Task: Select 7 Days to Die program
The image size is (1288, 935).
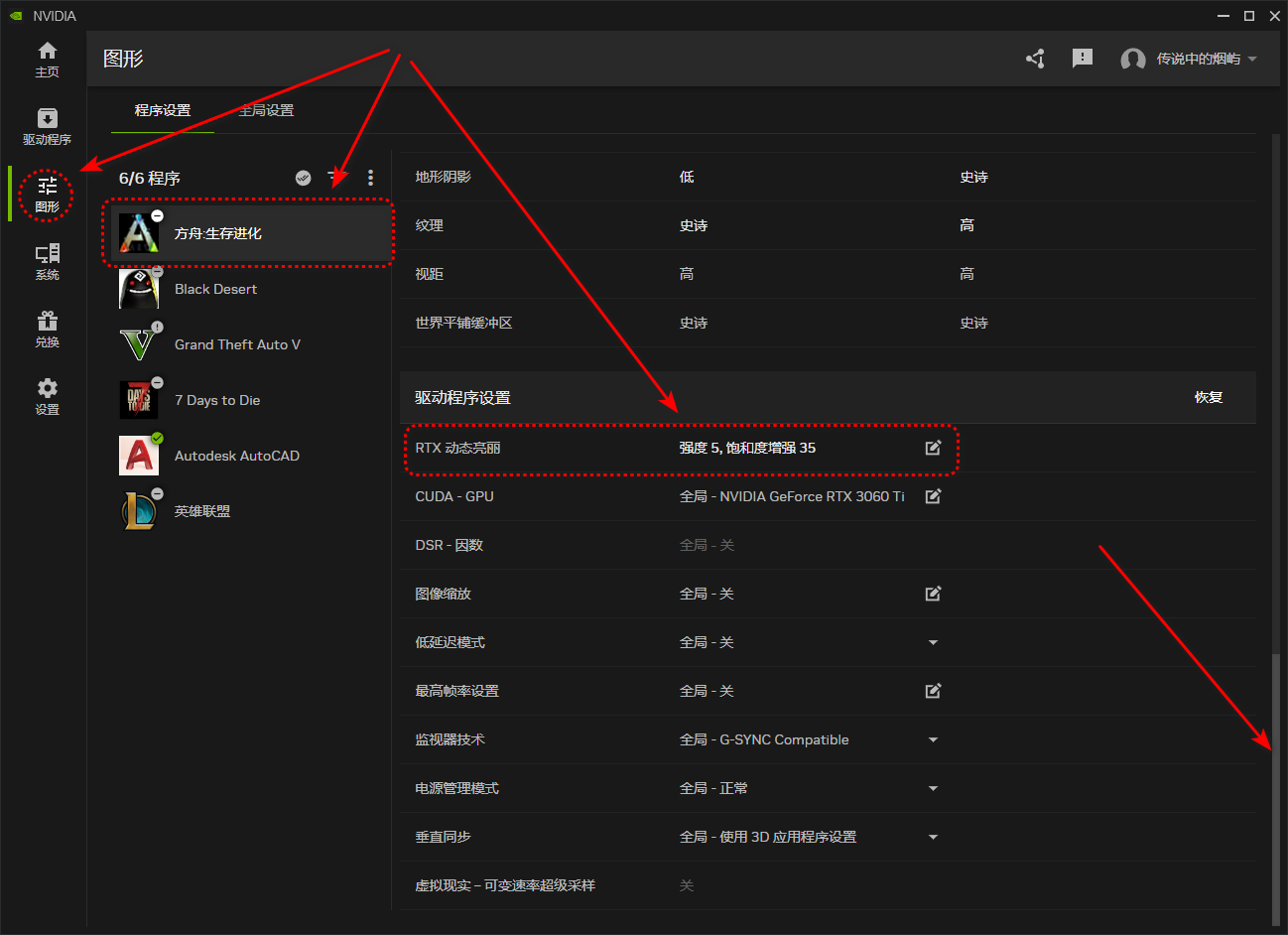Action: (x=249, y=400)
